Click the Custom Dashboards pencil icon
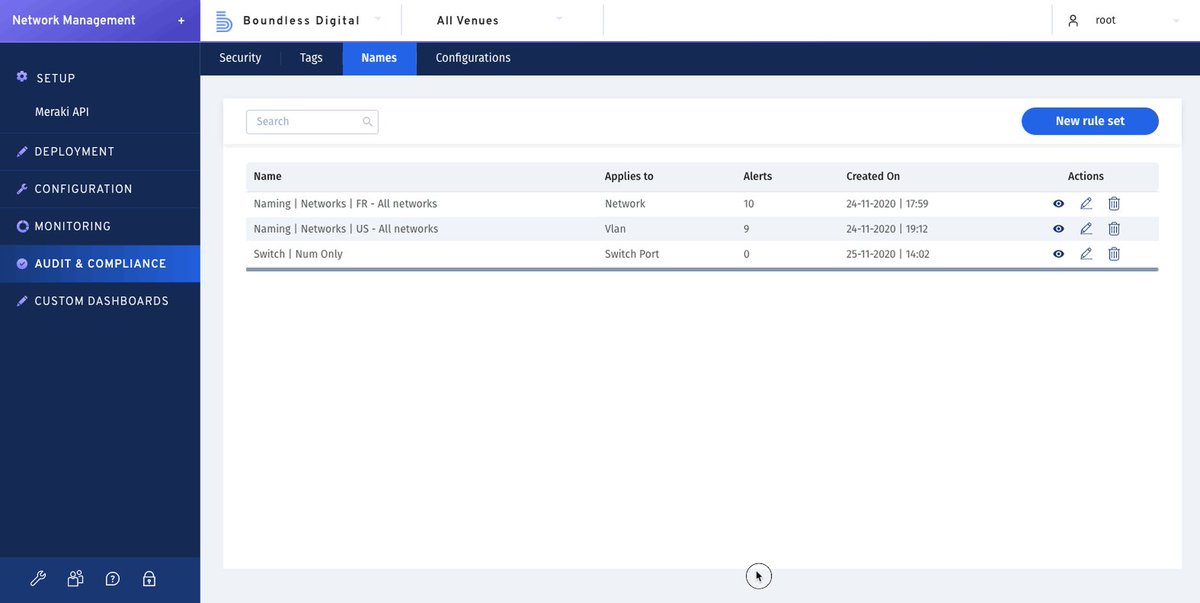This screenshot has height=603, width=1200. pos(22,300)
